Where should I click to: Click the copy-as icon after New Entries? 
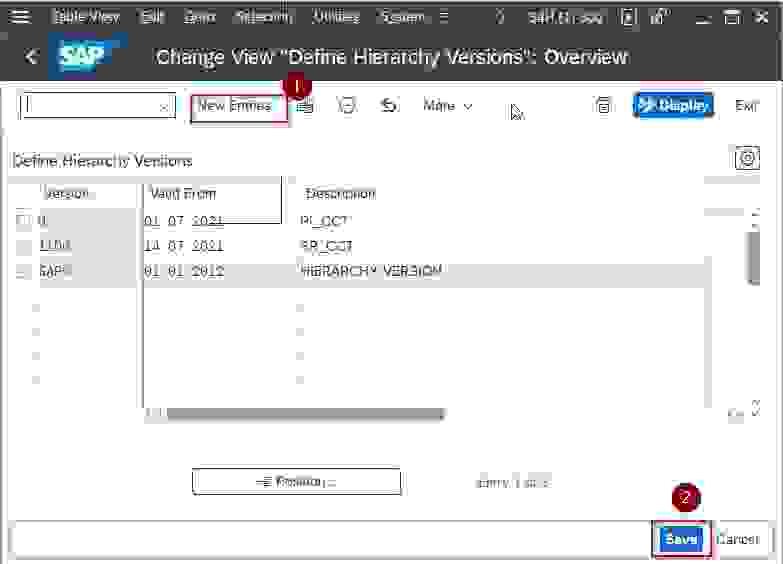tap(305, 106)
